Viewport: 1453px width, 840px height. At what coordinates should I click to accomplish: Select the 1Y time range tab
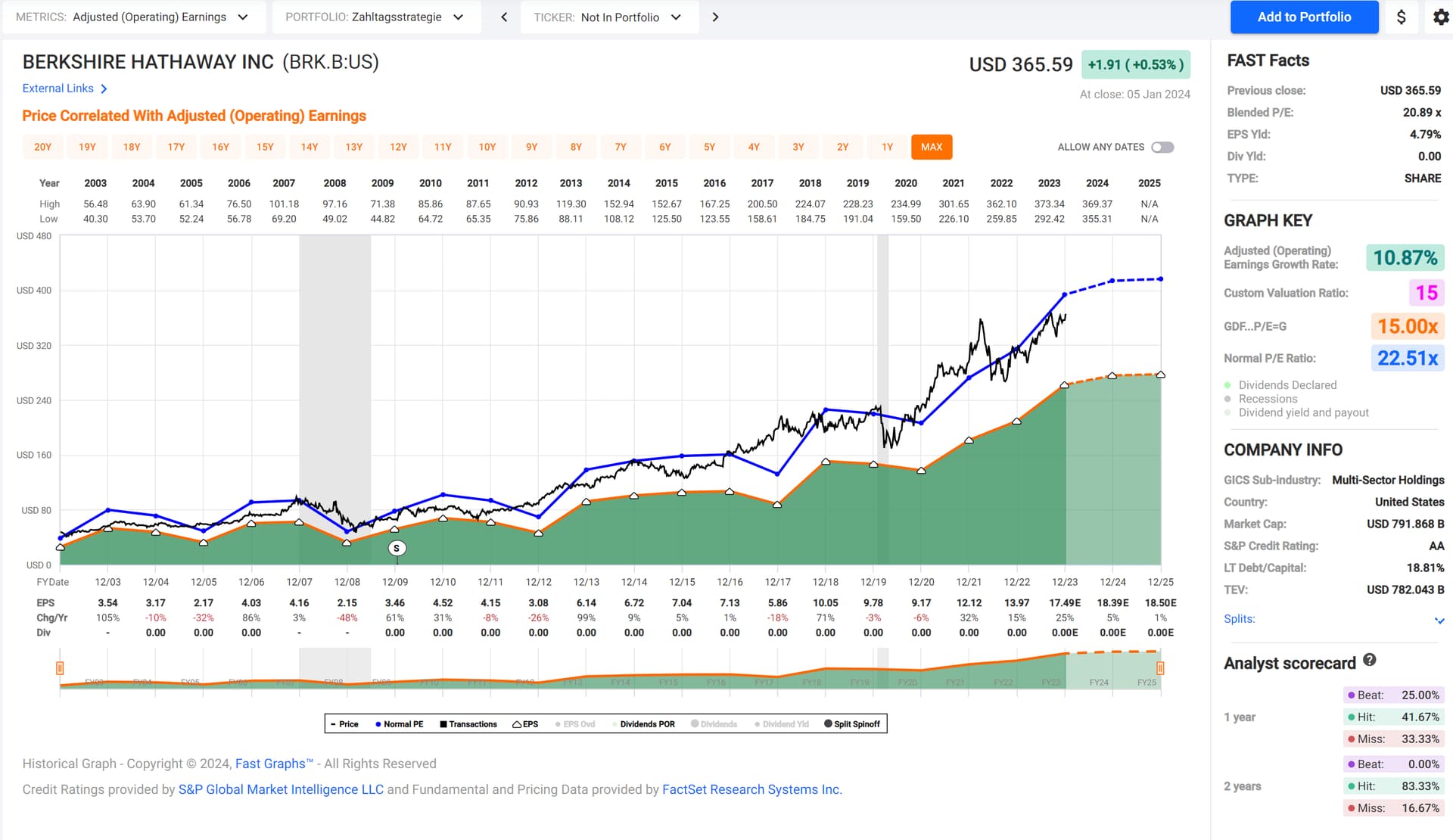[887, 147]
